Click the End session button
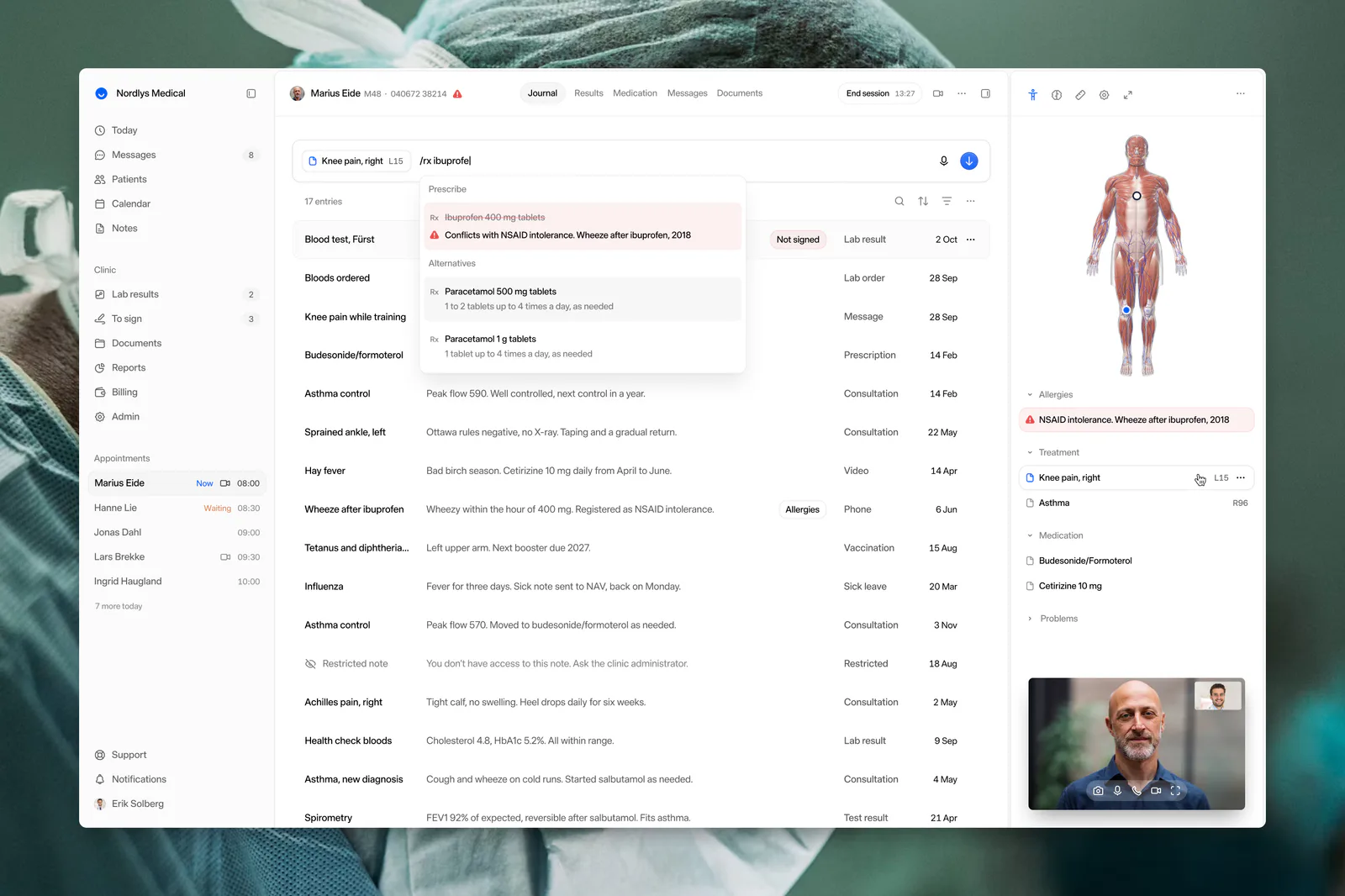Image resolution: width=1345 pixels, height=896 pixels. coord(880,93)
